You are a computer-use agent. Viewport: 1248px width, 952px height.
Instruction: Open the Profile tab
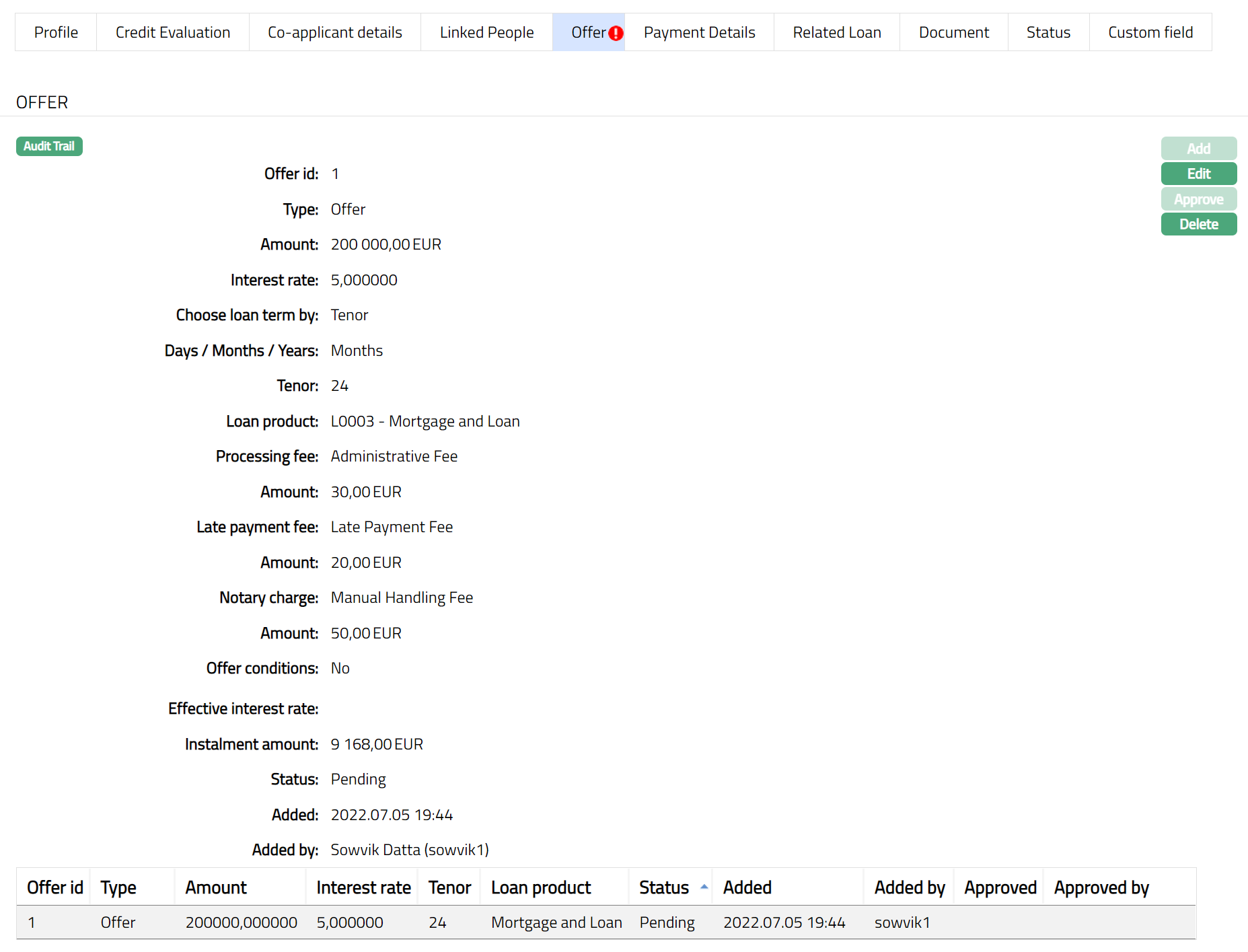[x=56, y=32]
